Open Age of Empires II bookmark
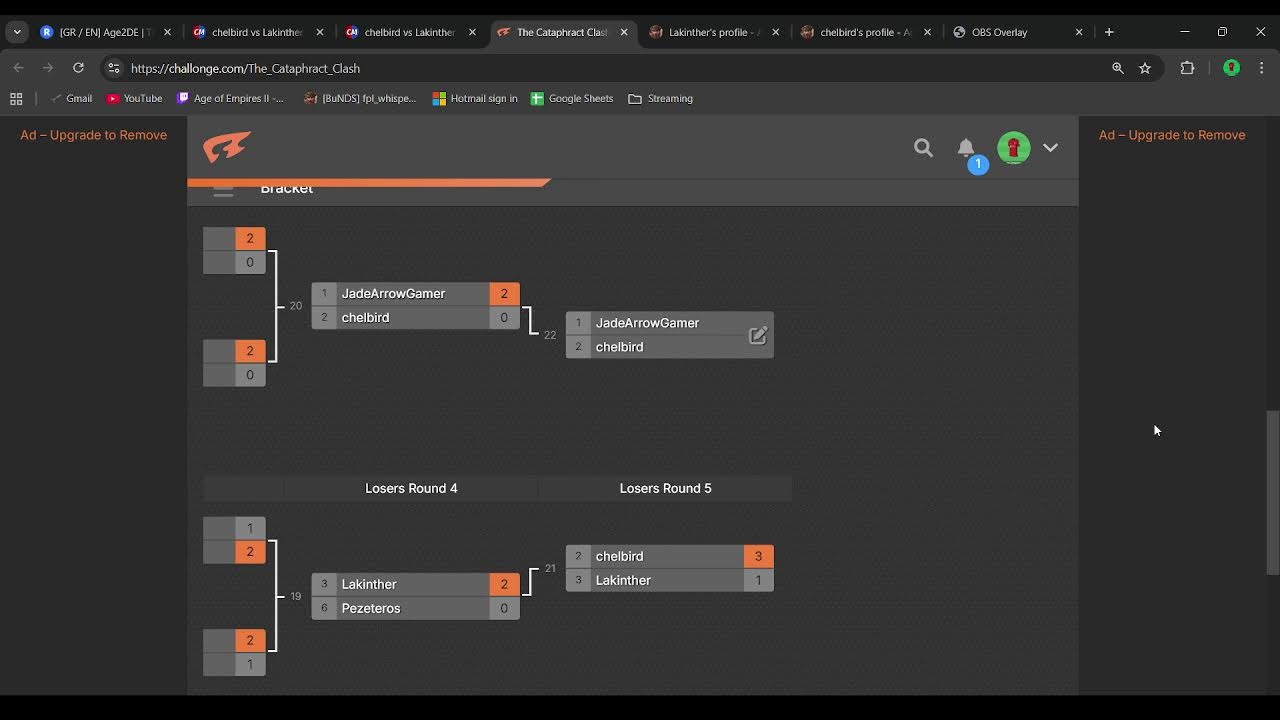The height and width of the screenshot is (720, 1280). coord(230,98)
